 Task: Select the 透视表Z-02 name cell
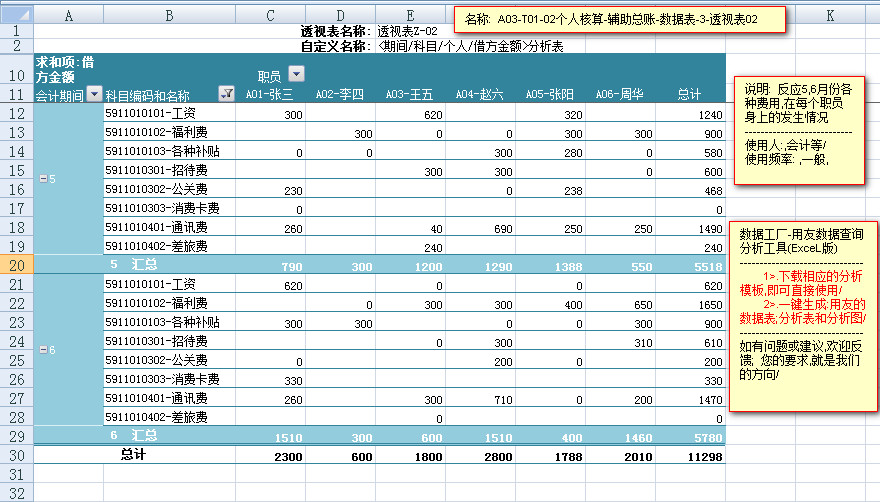[x=408, y=32]
